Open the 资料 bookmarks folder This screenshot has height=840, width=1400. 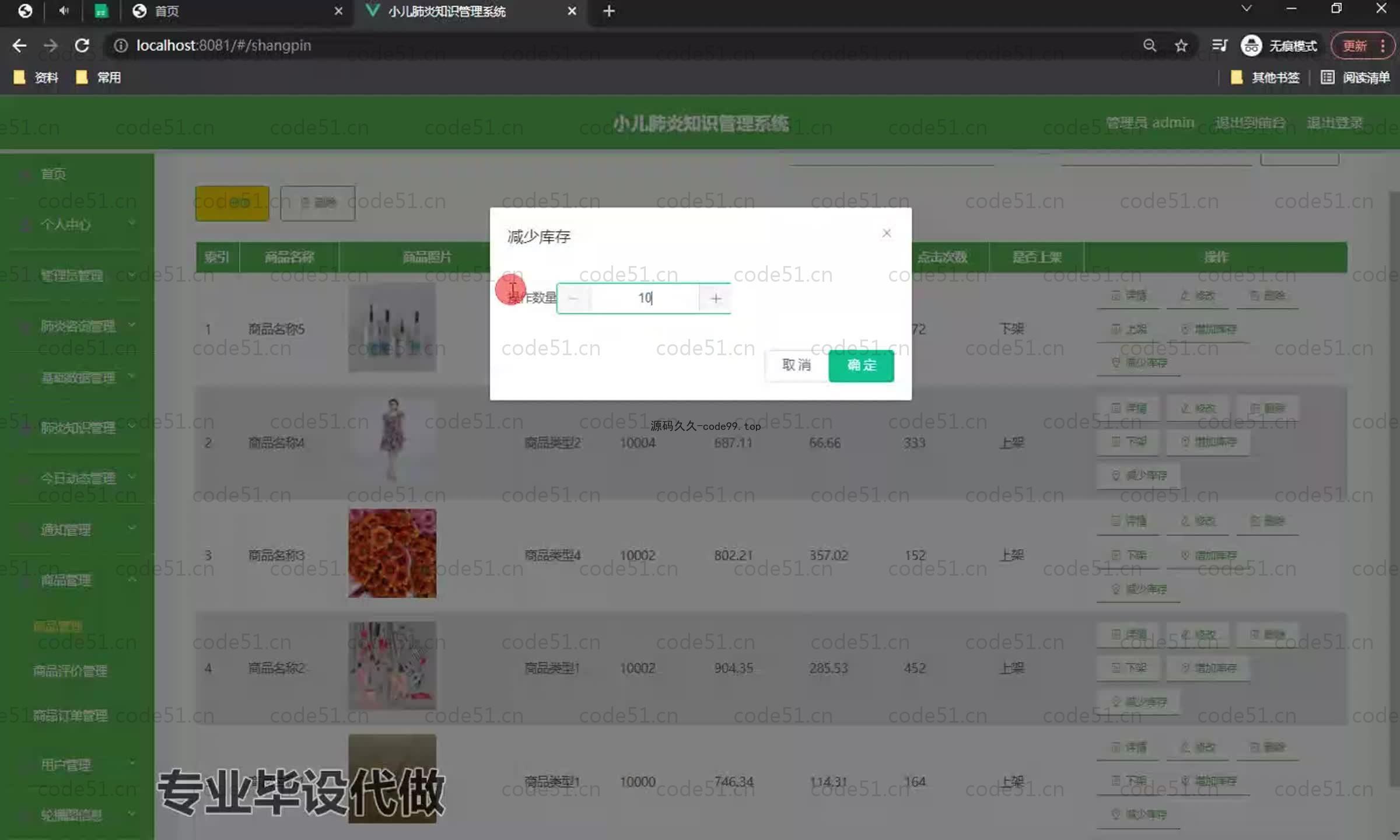click(36, 78)
